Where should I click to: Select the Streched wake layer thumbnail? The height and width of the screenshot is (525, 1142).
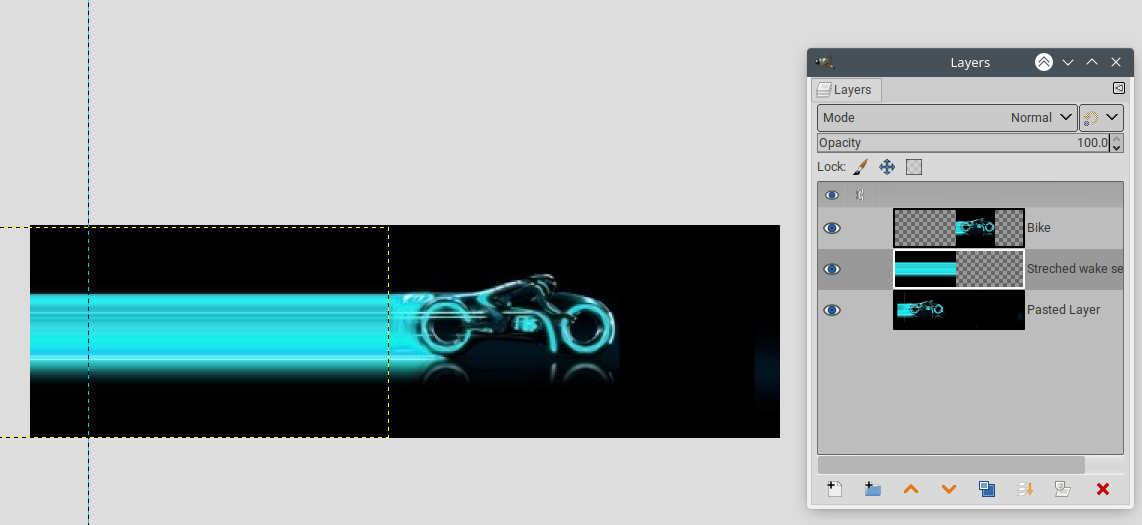[x=958, y=269]
